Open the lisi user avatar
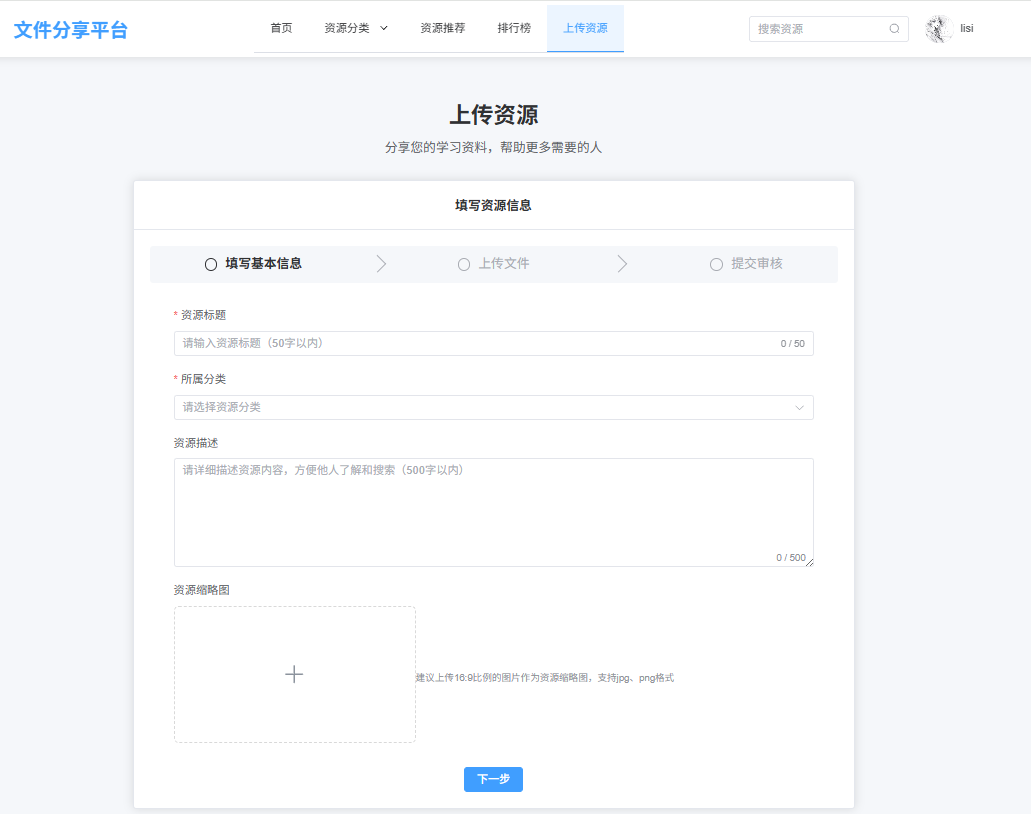Viewport: 1031px width, 814px height. tap(937, 28)
